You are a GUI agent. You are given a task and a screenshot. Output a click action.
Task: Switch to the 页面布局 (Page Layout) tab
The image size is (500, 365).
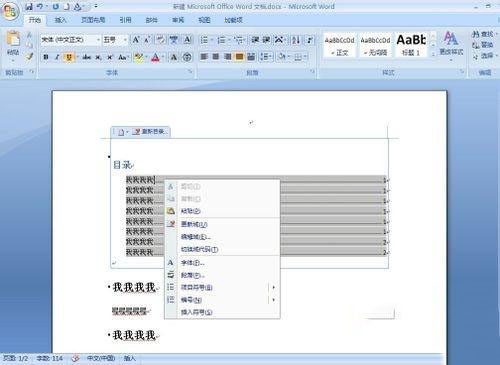93,20
